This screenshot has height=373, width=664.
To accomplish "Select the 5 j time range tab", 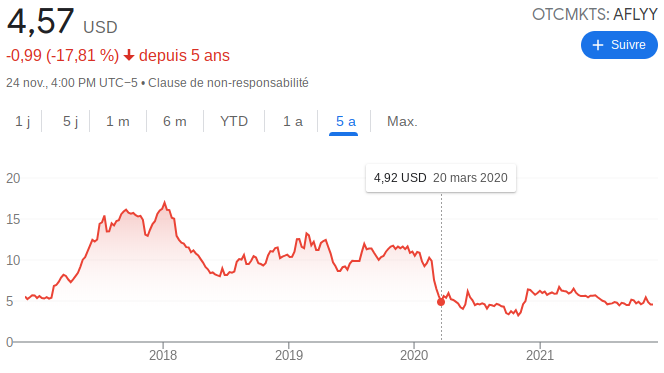I will point(70,122).
